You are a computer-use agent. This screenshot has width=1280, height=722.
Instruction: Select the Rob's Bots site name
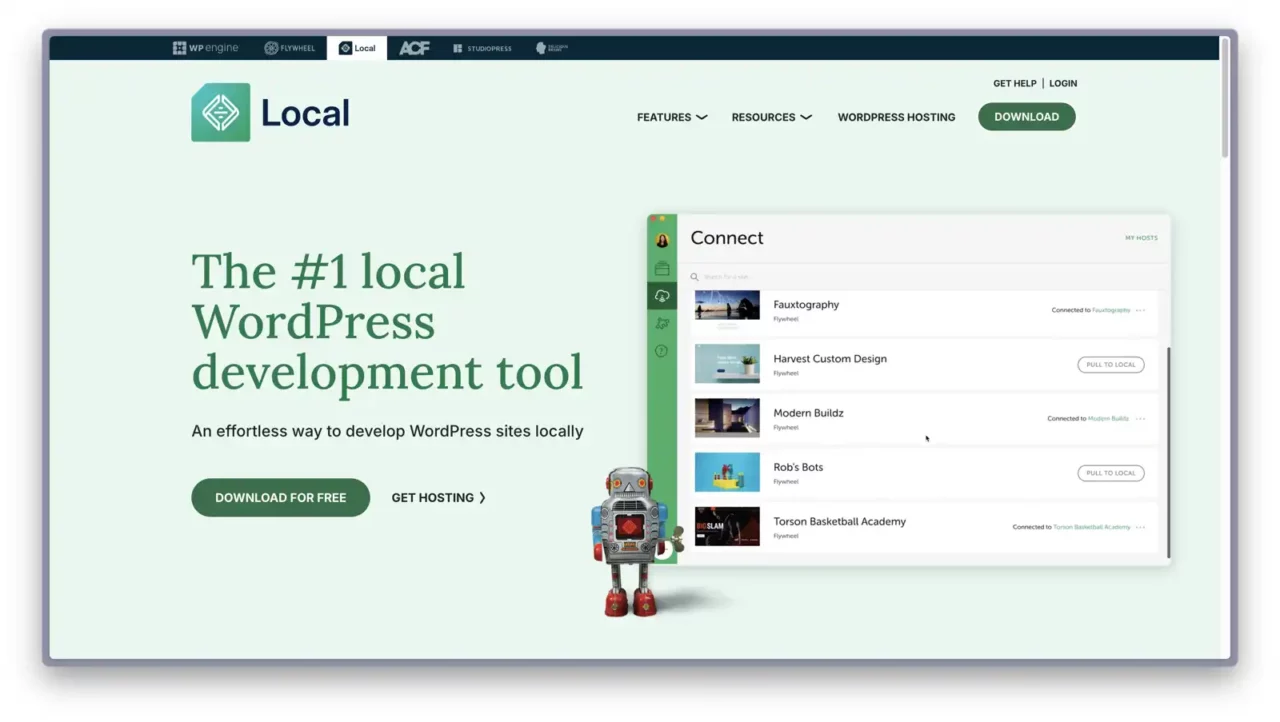pyautogui.click(x=798, y=467)
